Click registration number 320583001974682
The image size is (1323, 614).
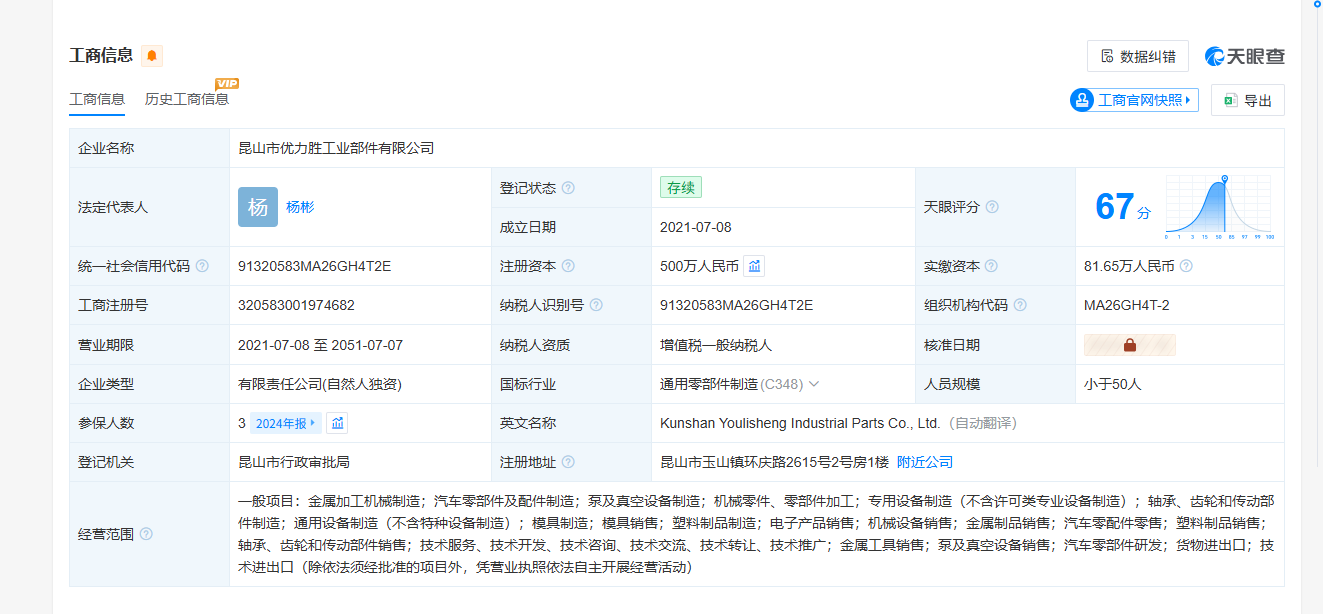point(296,305)
